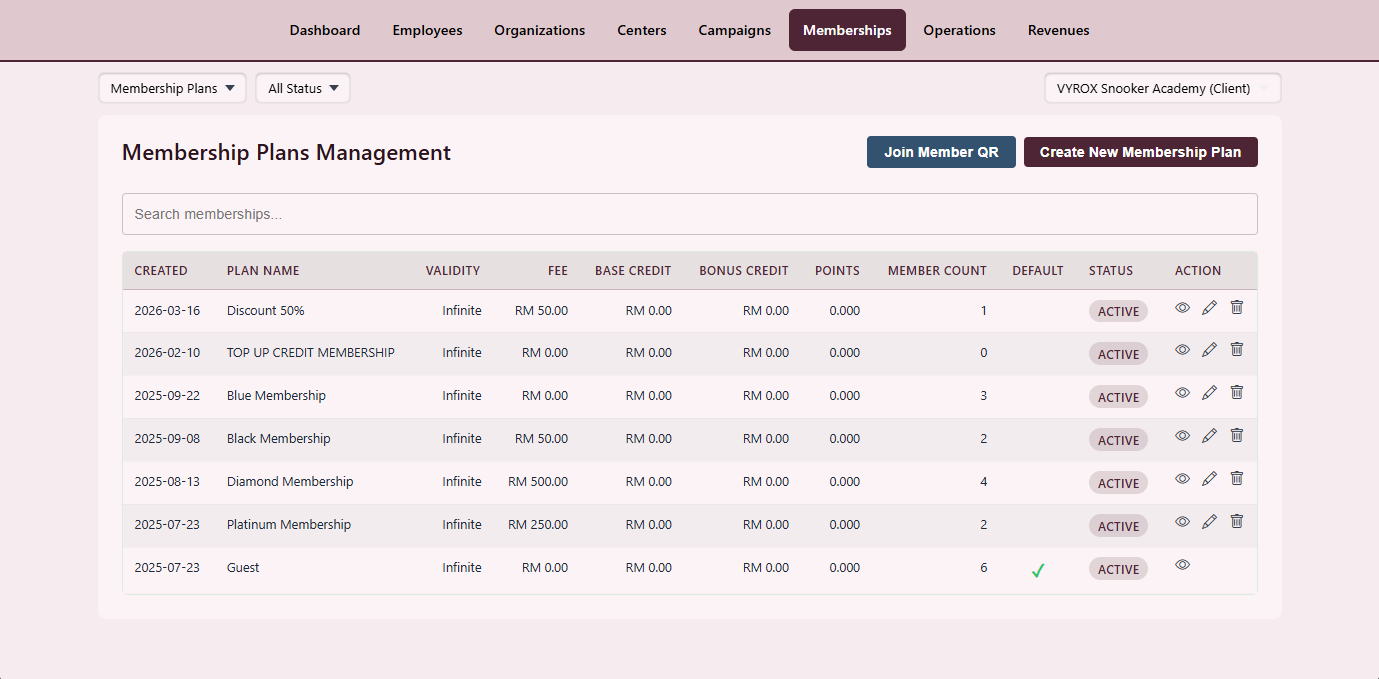
Task: Delete the Diamond Membership plan
Action: 1236,479
